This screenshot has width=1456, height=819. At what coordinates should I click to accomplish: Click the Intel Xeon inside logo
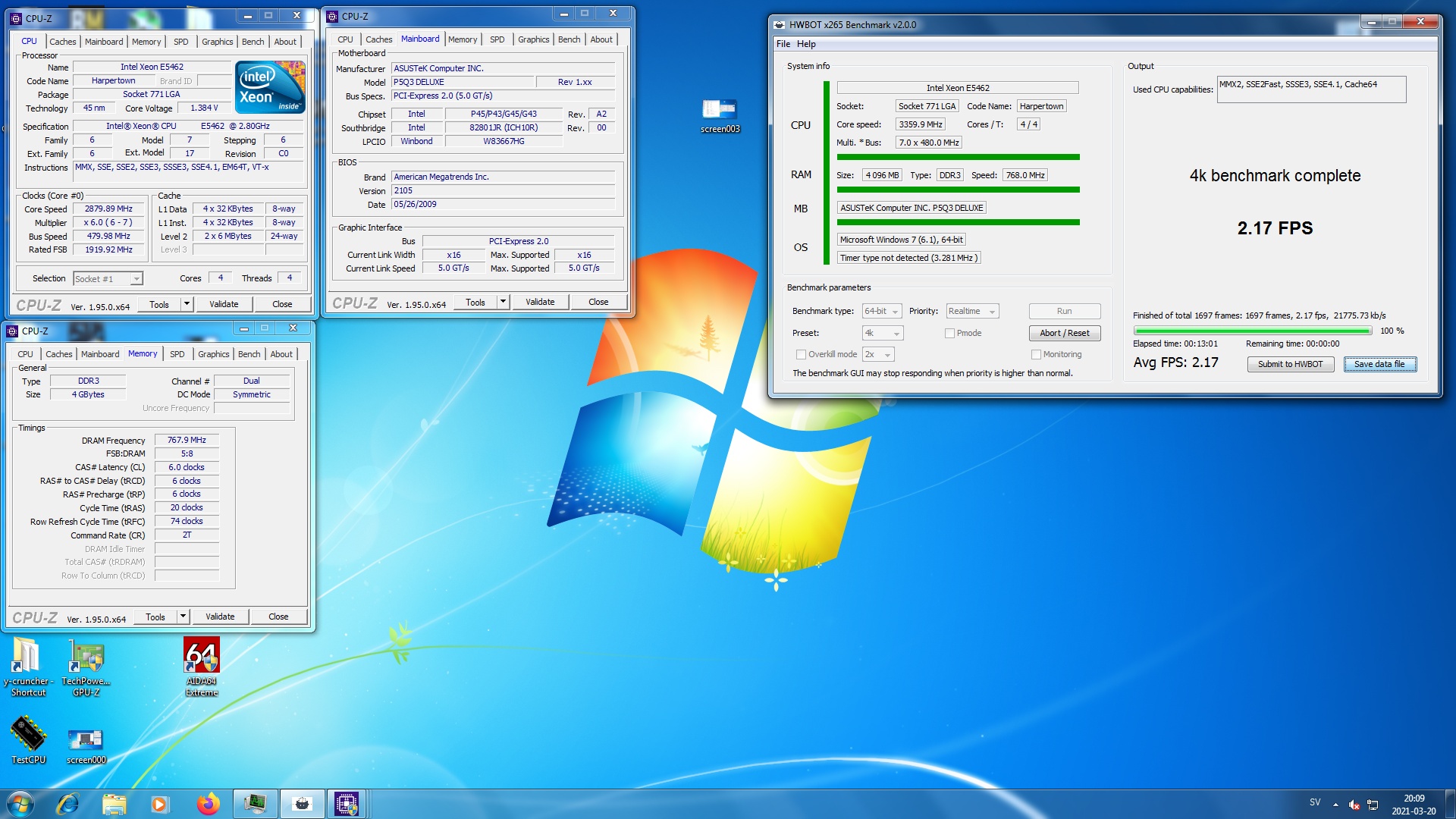click(271, 87)
